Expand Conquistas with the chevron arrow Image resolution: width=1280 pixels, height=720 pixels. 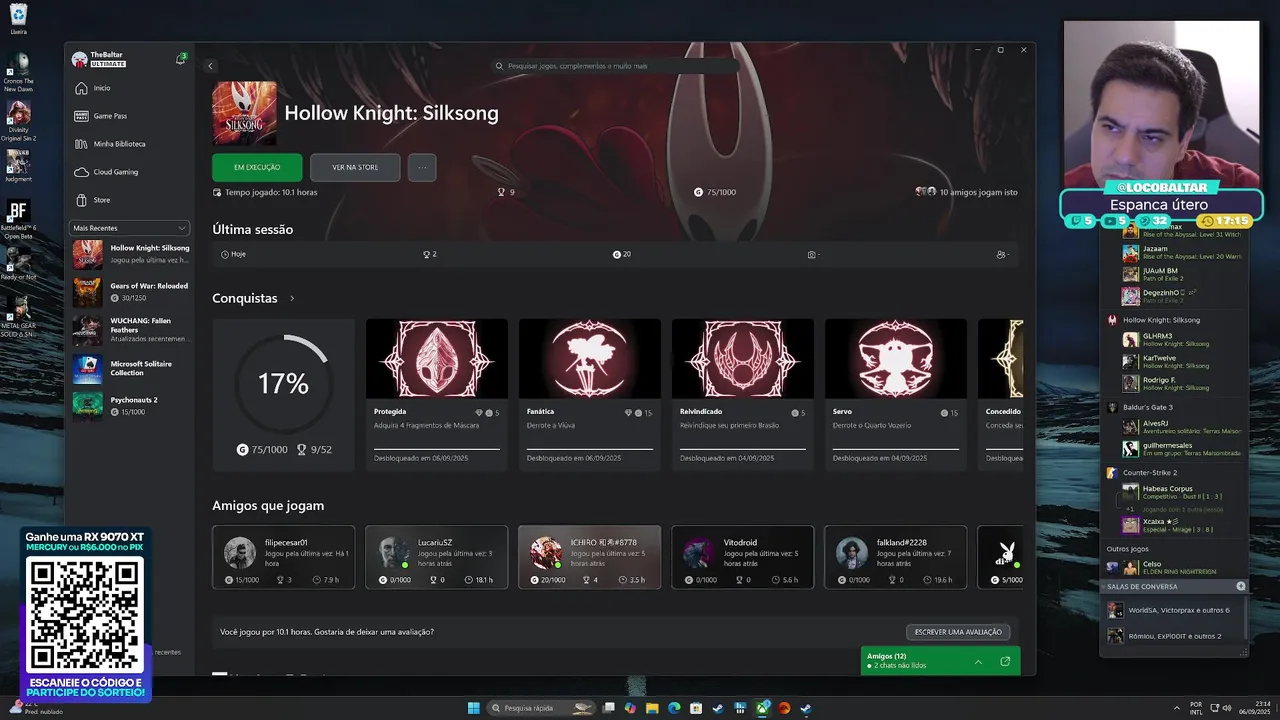292,298
